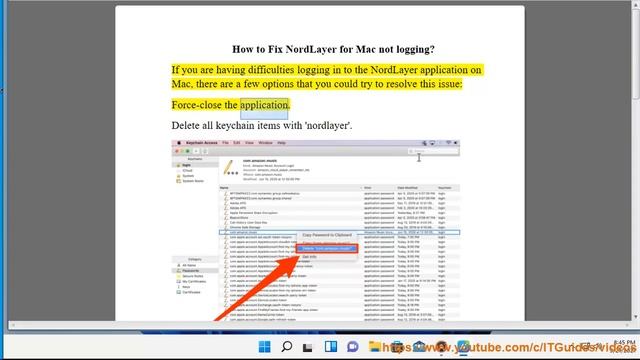
Task: Click the word 'Force-close' in the document
Action: pos(196,105)
